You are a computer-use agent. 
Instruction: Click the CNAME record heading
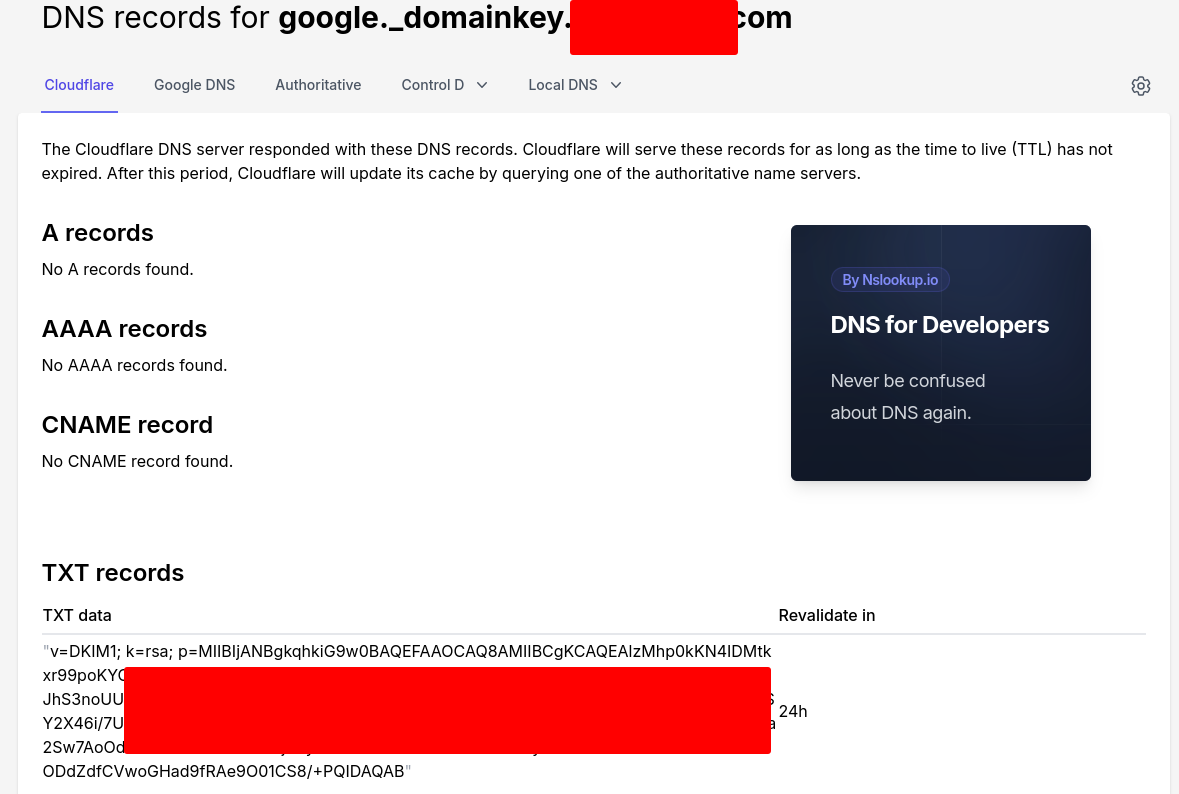[127, 425]
